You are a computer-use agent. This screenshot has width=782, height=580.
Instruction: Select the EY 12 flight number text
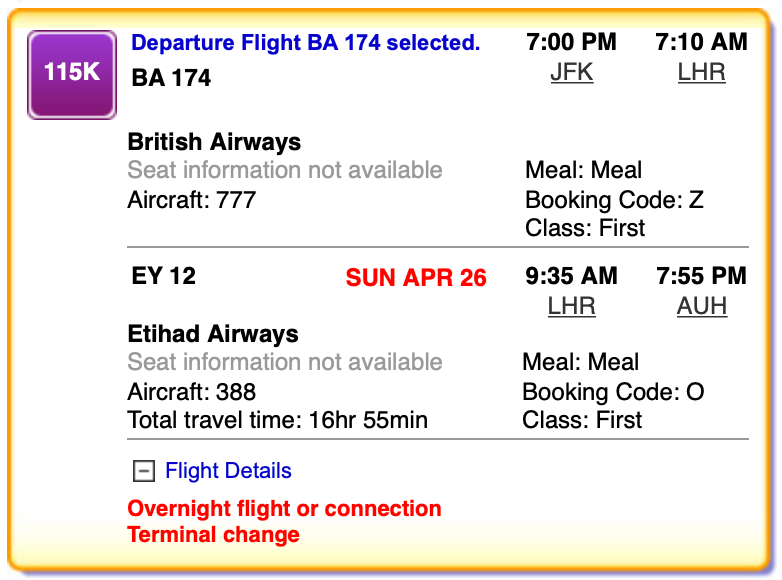164,276
